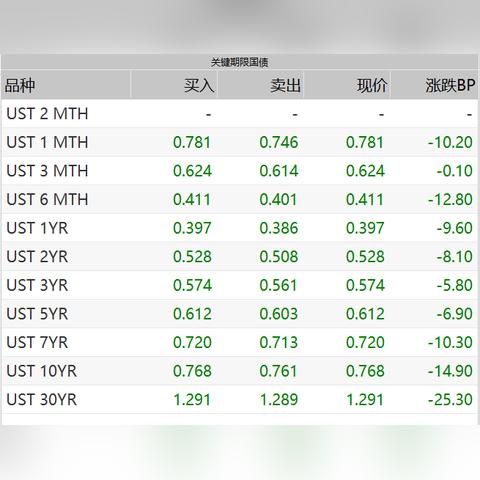Click the UST 2YR instrument name
This screenshot has height=480, width=480.
37,257
